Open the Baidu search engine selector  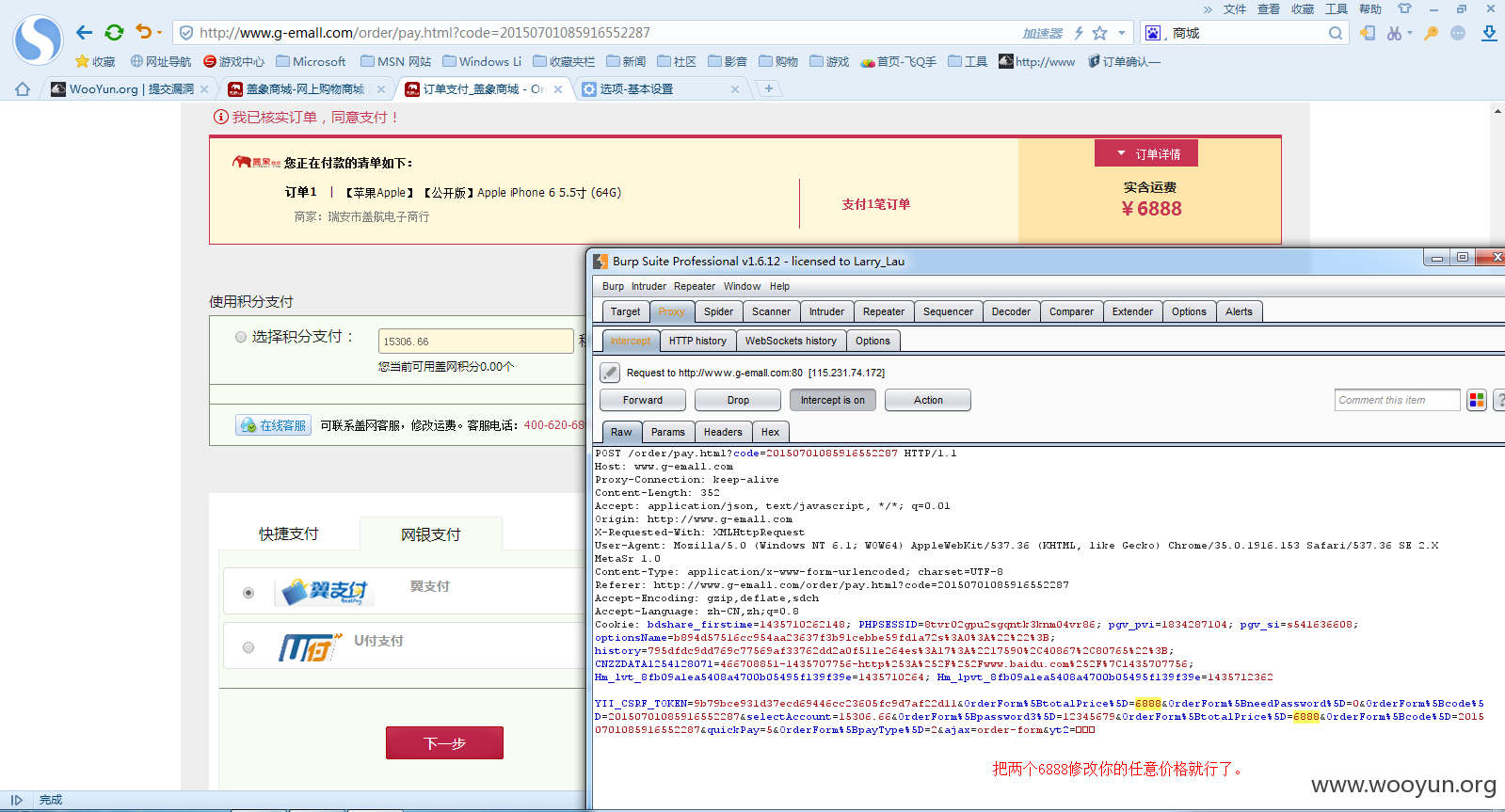(1153, 33)
